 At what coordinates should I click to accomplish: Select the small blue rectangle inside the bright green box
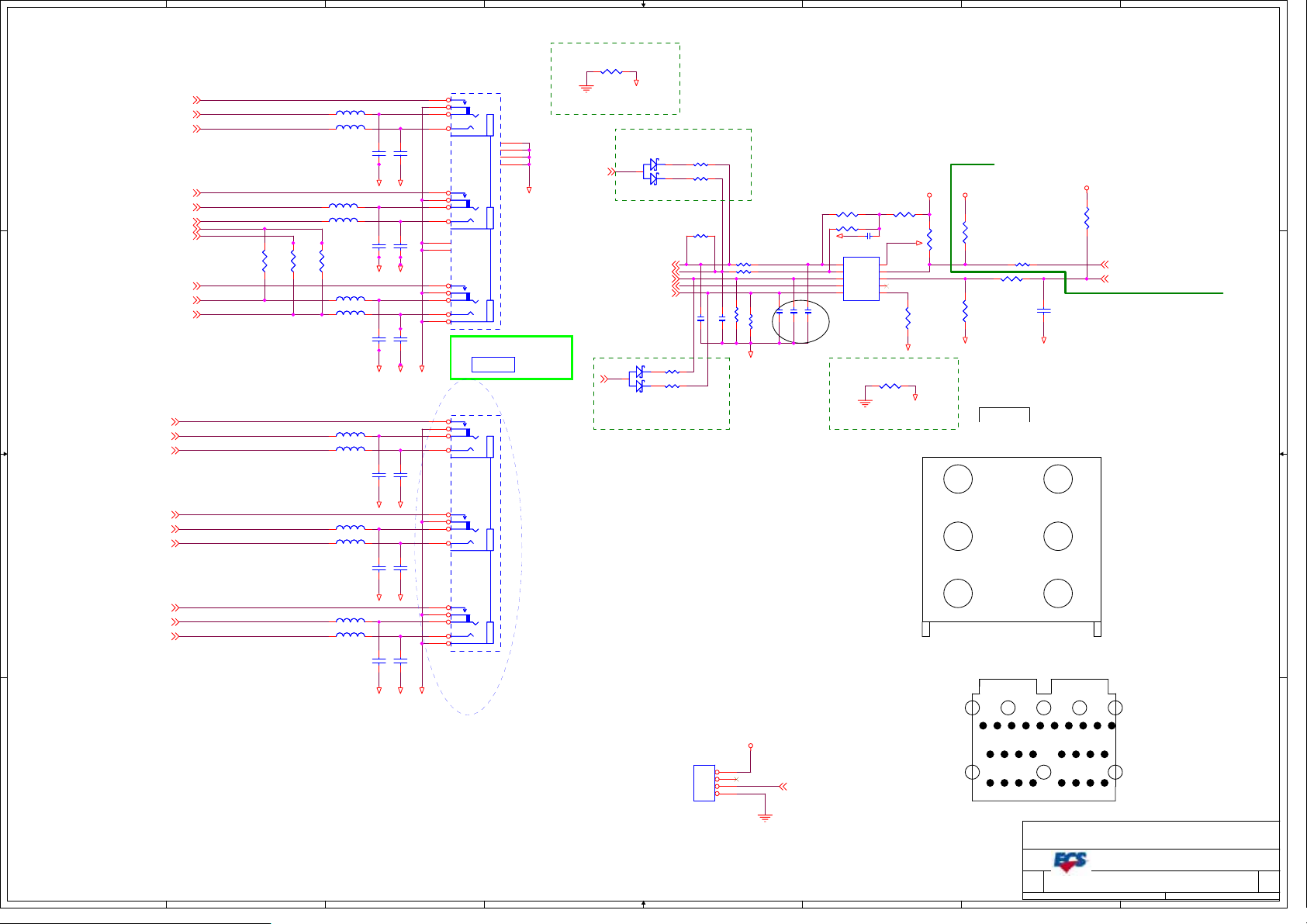click(x=493, y=365)
